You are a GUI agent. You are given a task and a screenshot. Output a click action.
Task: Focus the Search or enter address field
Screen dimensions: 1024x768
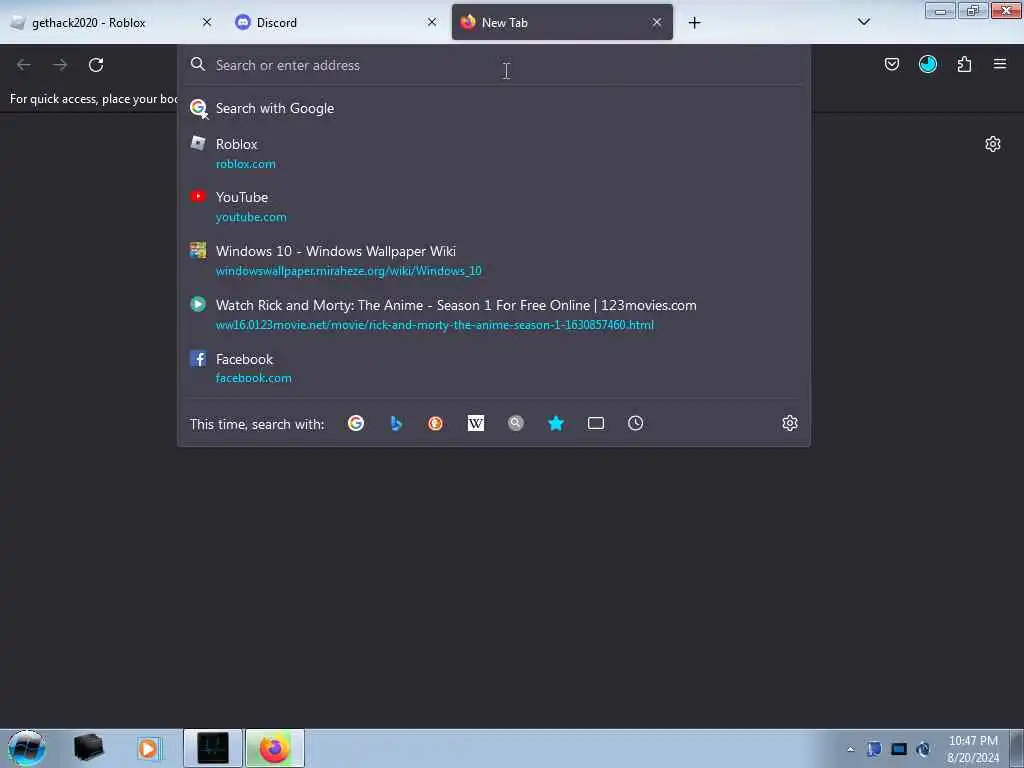click(494, 65)
